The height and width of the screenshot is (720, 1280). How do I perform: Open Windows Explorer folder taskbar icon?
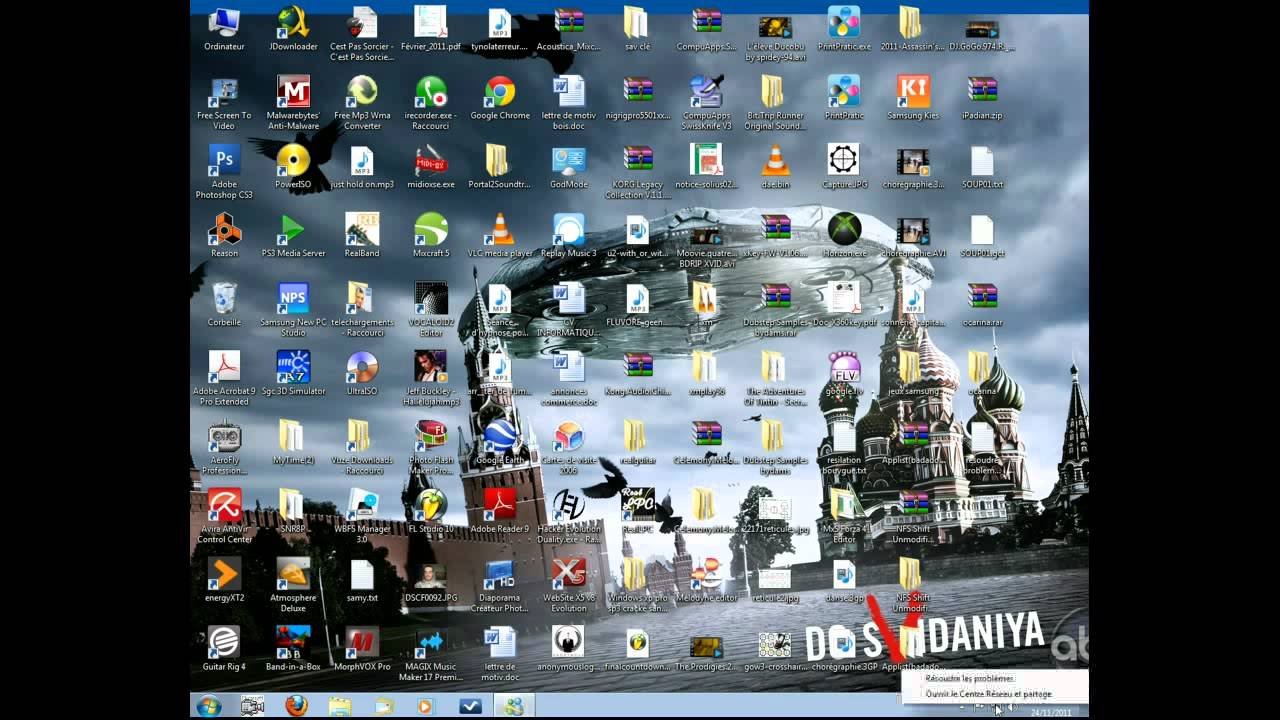[x=340, y=706]
